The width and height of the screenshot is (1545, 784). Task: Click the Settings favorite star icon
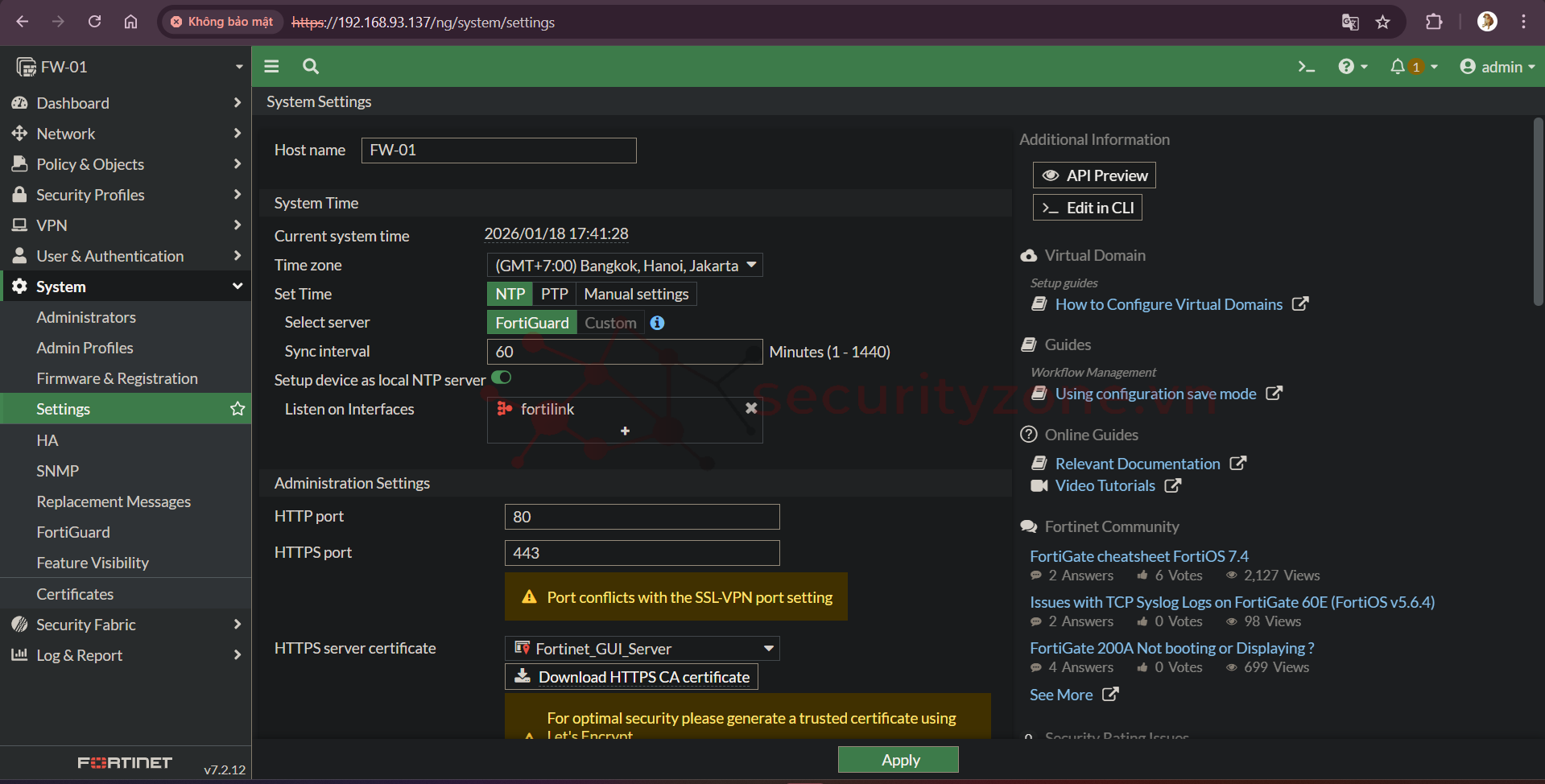pyautogui.click(x=238, y=409)
